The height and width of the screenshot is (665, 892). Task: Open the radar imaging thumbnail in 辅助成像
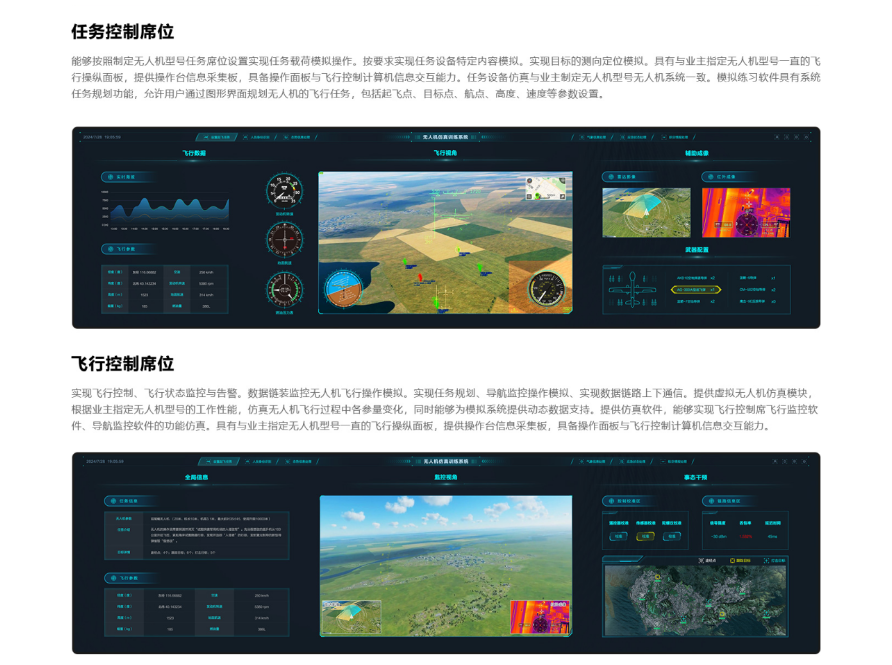click(646, 212)
